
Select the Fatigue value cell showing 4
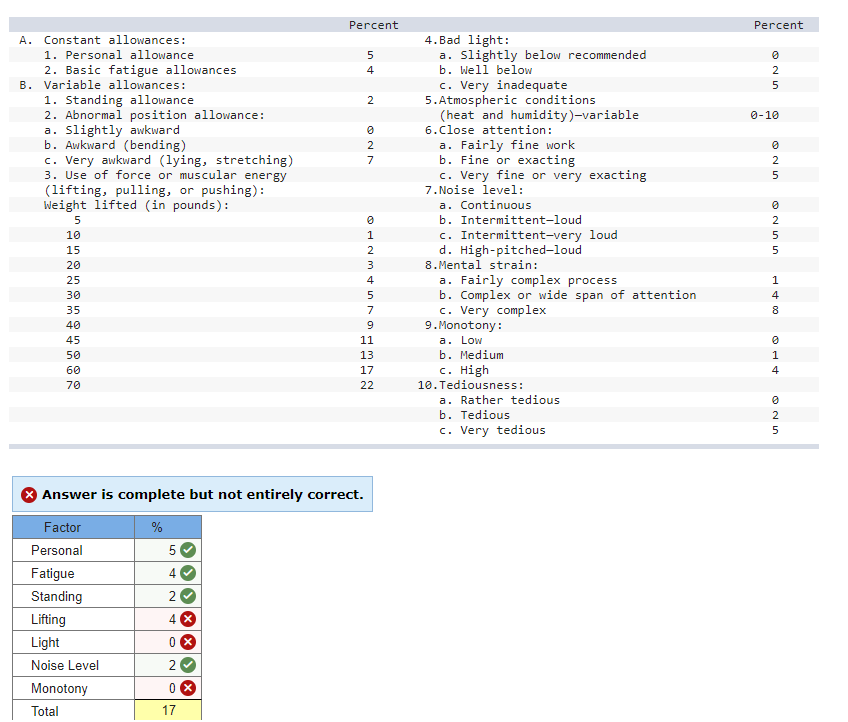168,573
